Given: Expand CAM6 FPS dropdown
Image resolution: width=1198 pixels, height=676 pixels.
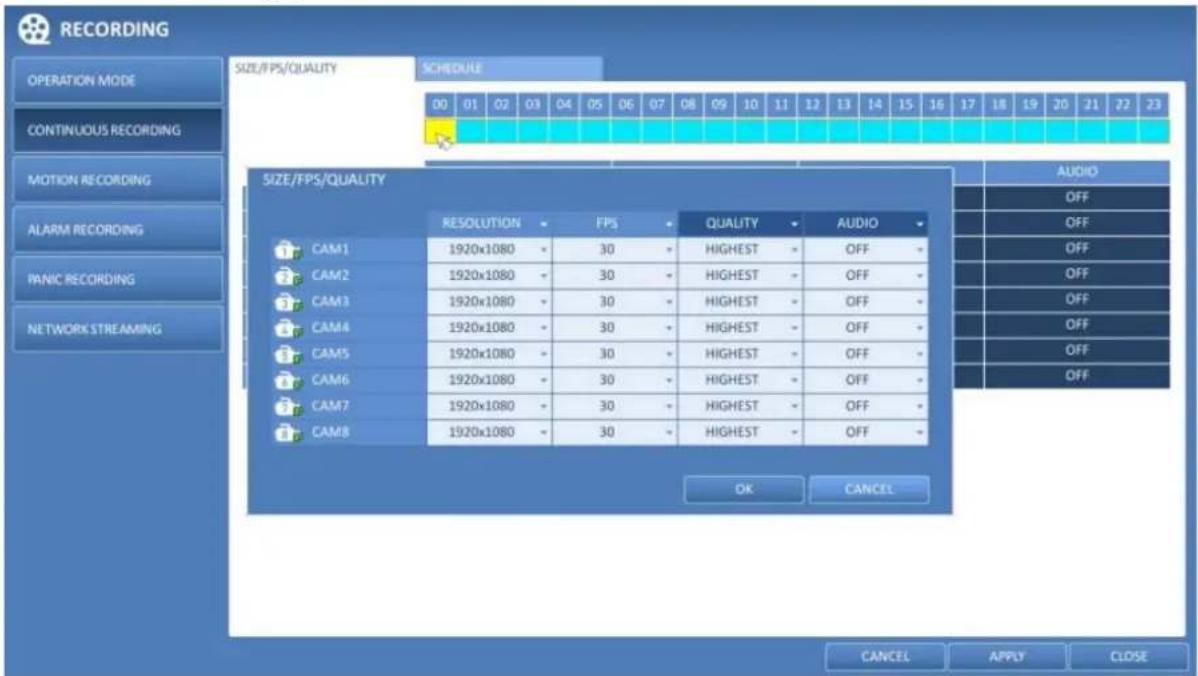Looking at the screenshot, I should pyautogui.click(x=614, y=380).
